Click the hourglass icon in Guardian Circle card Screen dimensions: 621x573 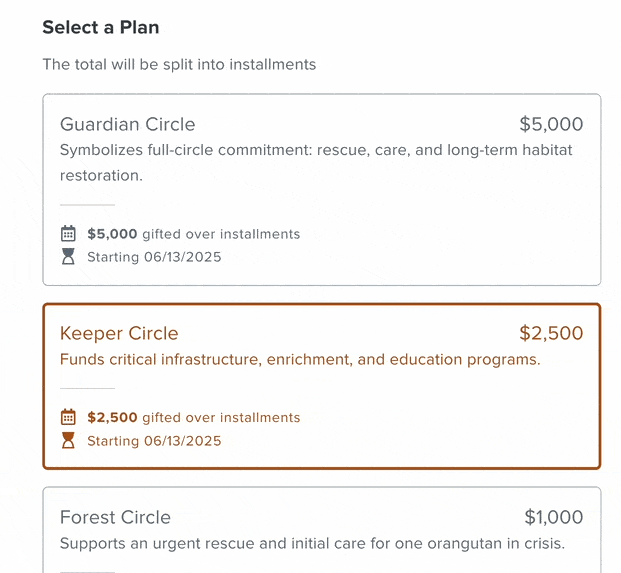click(x=68, y=257)
